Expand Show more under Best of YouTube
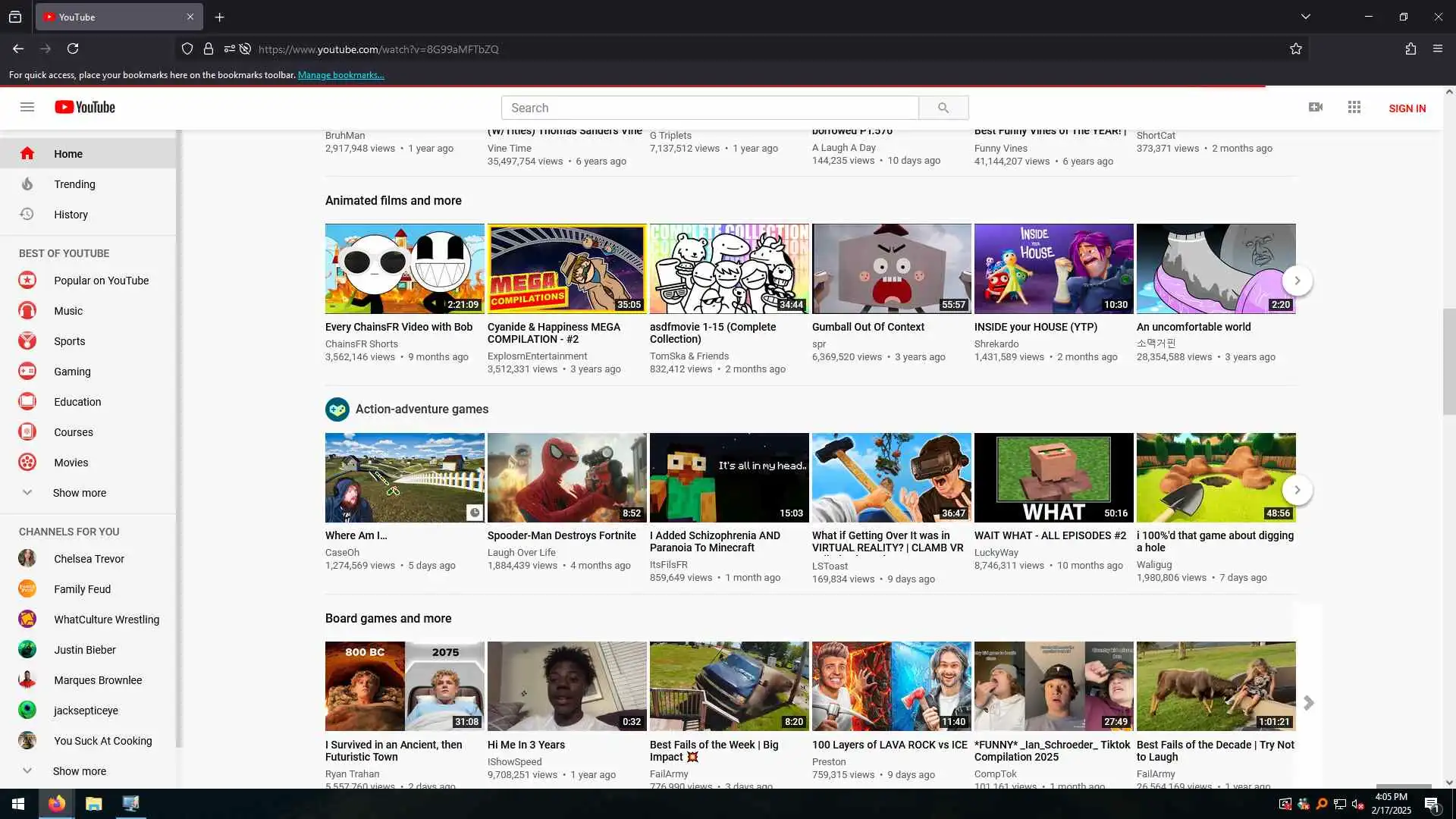The image size is (1456, 819). click(79, 493)
